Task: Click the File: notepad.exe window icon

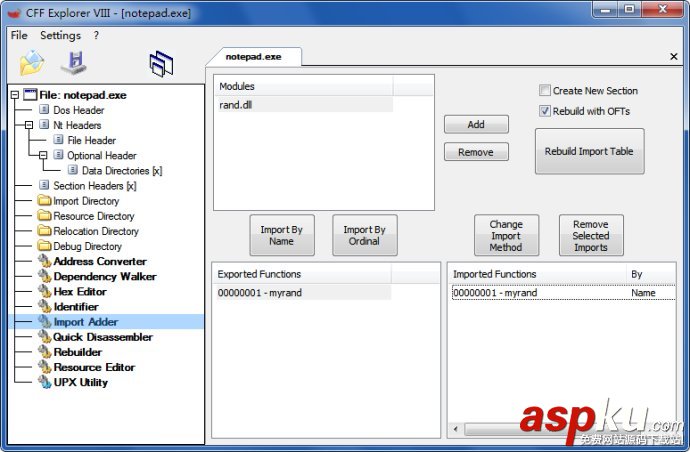Action: [x=30, y=95]
